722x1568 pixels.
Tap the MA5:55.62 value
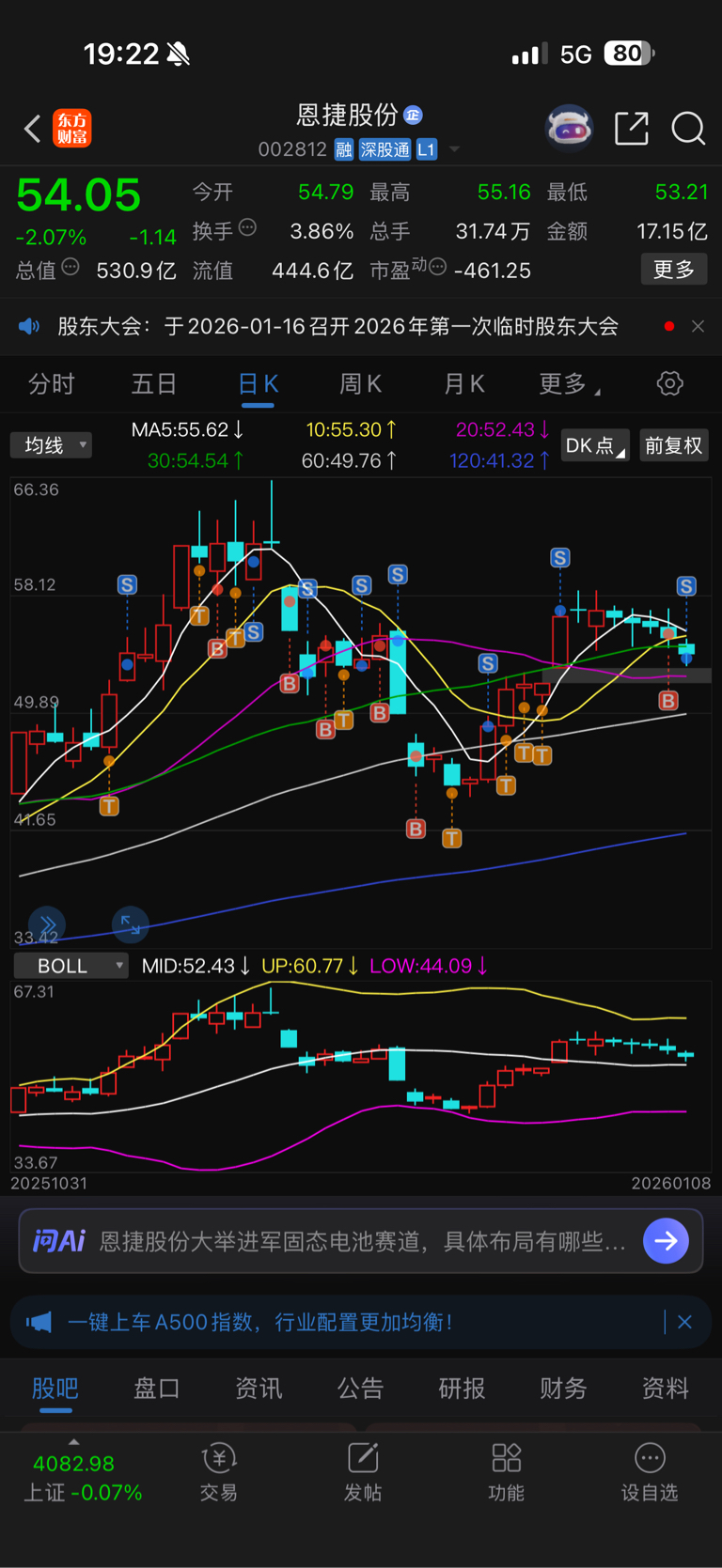188,429
